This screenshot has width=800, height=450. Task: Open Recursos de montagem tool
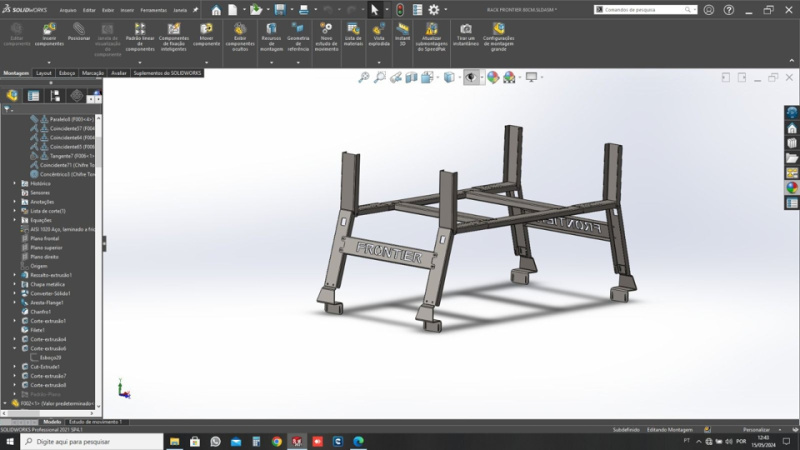click(x=271, y=37)
